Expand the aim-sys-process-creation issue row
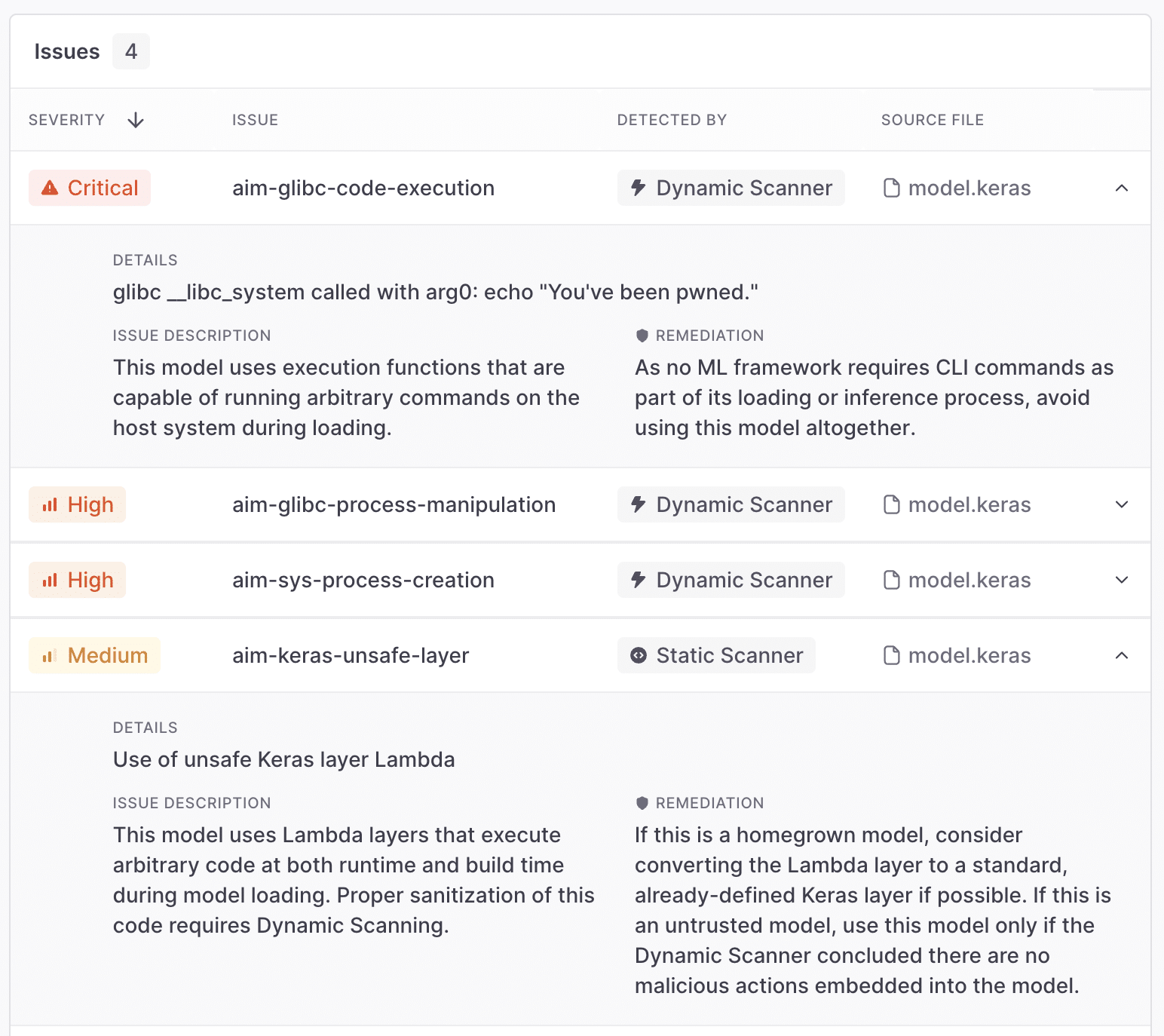 click(x=1122, y=581)
